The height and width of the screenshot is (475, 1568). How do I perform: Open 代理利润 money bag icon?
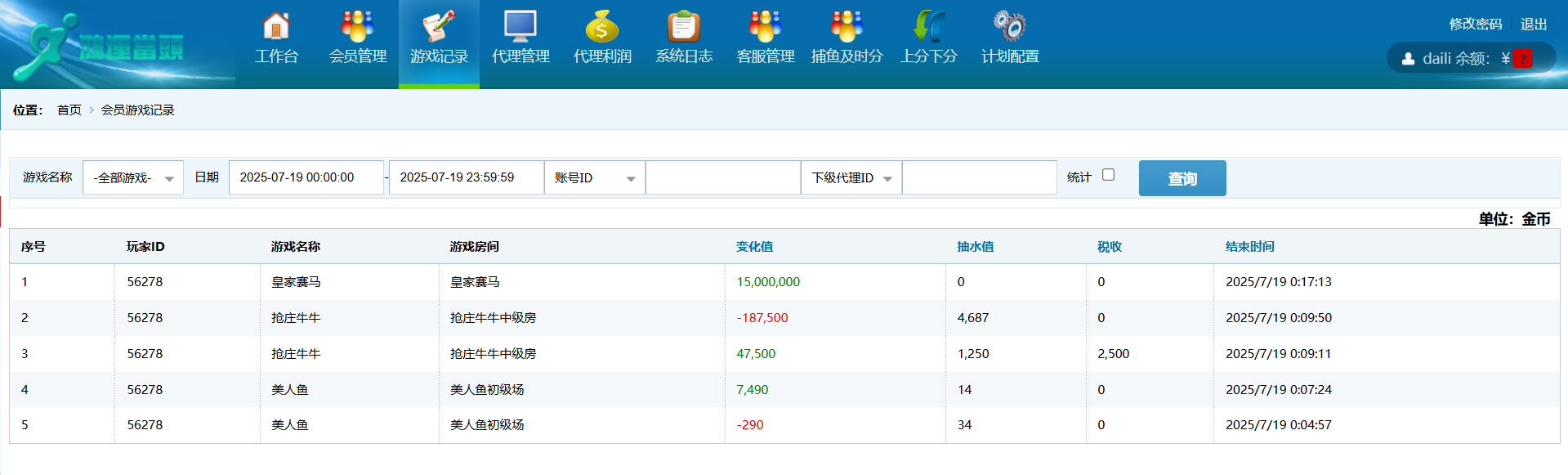(601, 27)
